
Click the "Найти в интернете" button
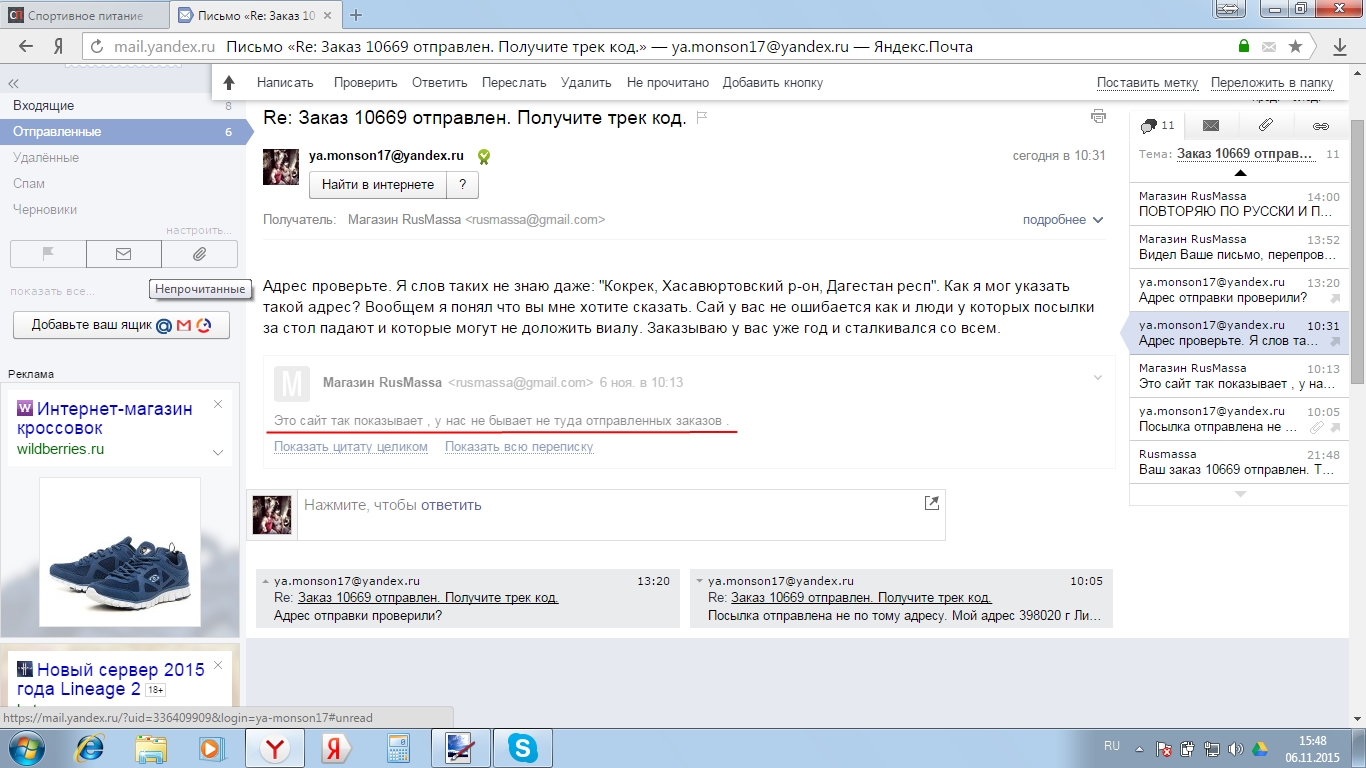click(377, 185)
